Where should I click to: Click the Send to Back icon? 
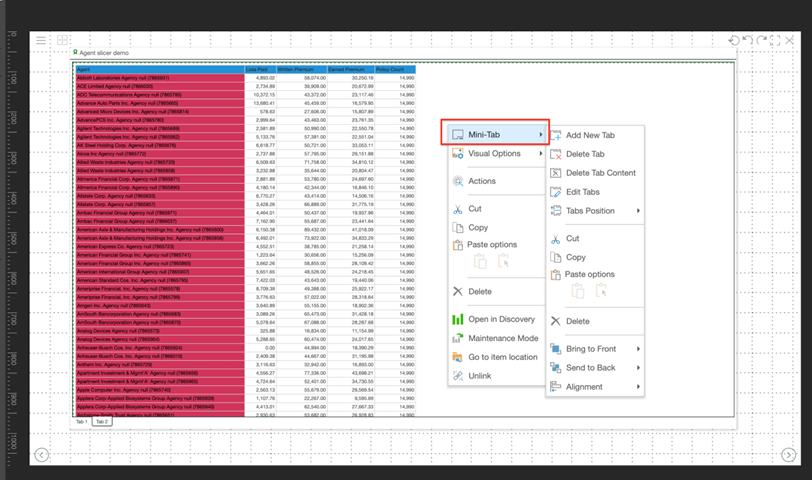click(556, 368)
